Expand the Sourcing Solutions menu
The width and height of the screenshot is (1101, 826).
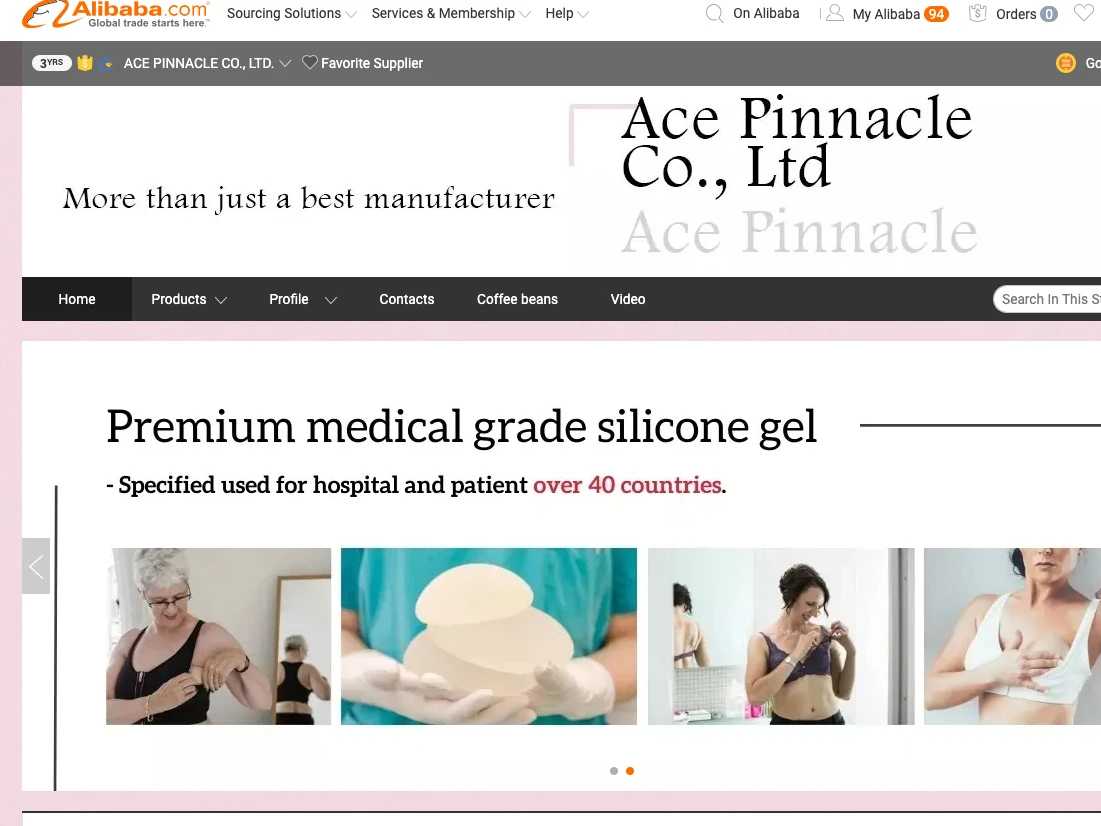pyautogui.click(x=291, y=13)
